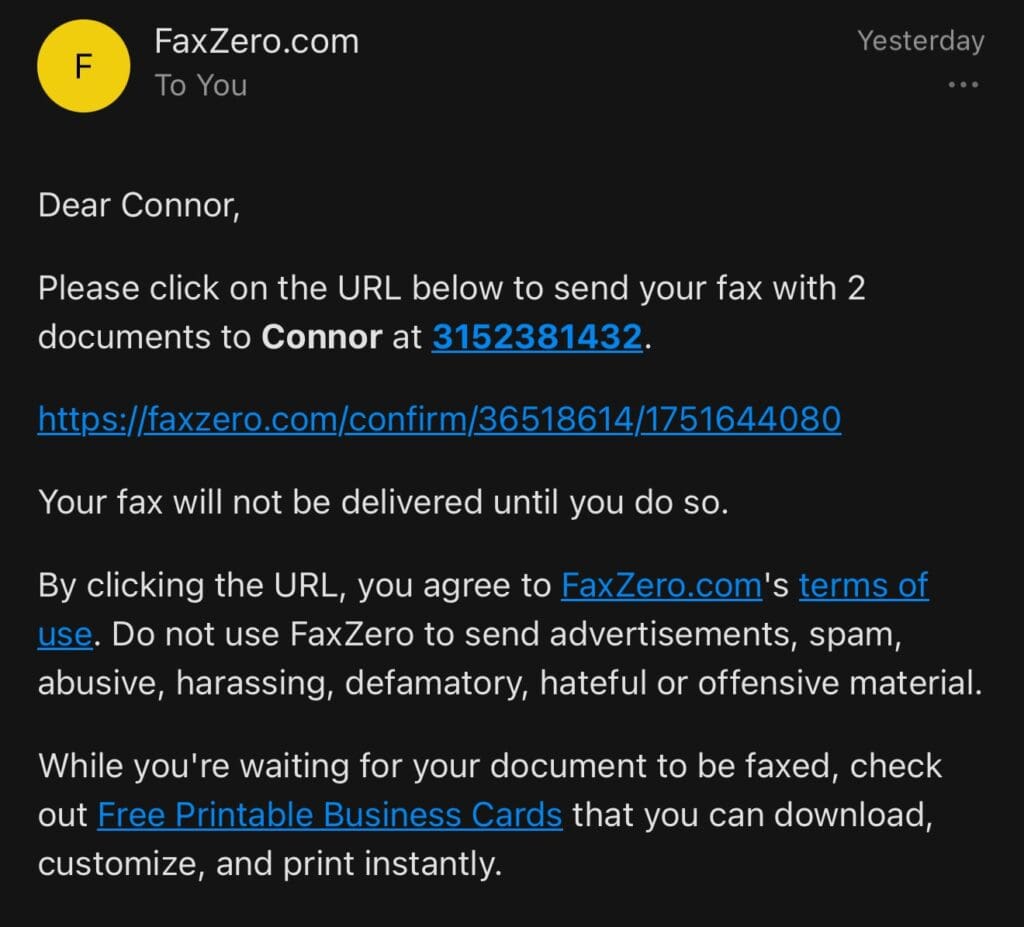Click the circular avatar beside FaxZero.com
This screenshot has width=1024, height=927.
coord(83,65)
